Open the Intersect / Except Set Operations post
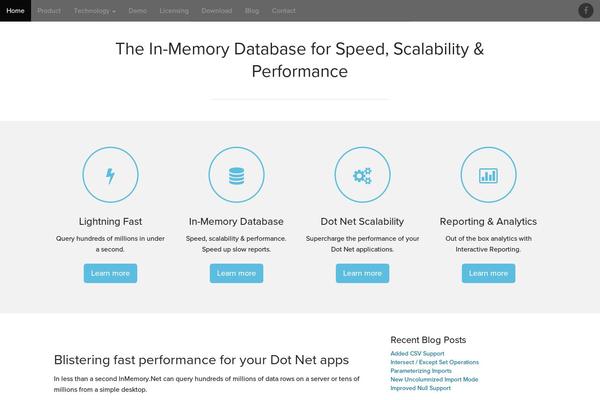Screen dimensions: 600x400 [434, 362]
